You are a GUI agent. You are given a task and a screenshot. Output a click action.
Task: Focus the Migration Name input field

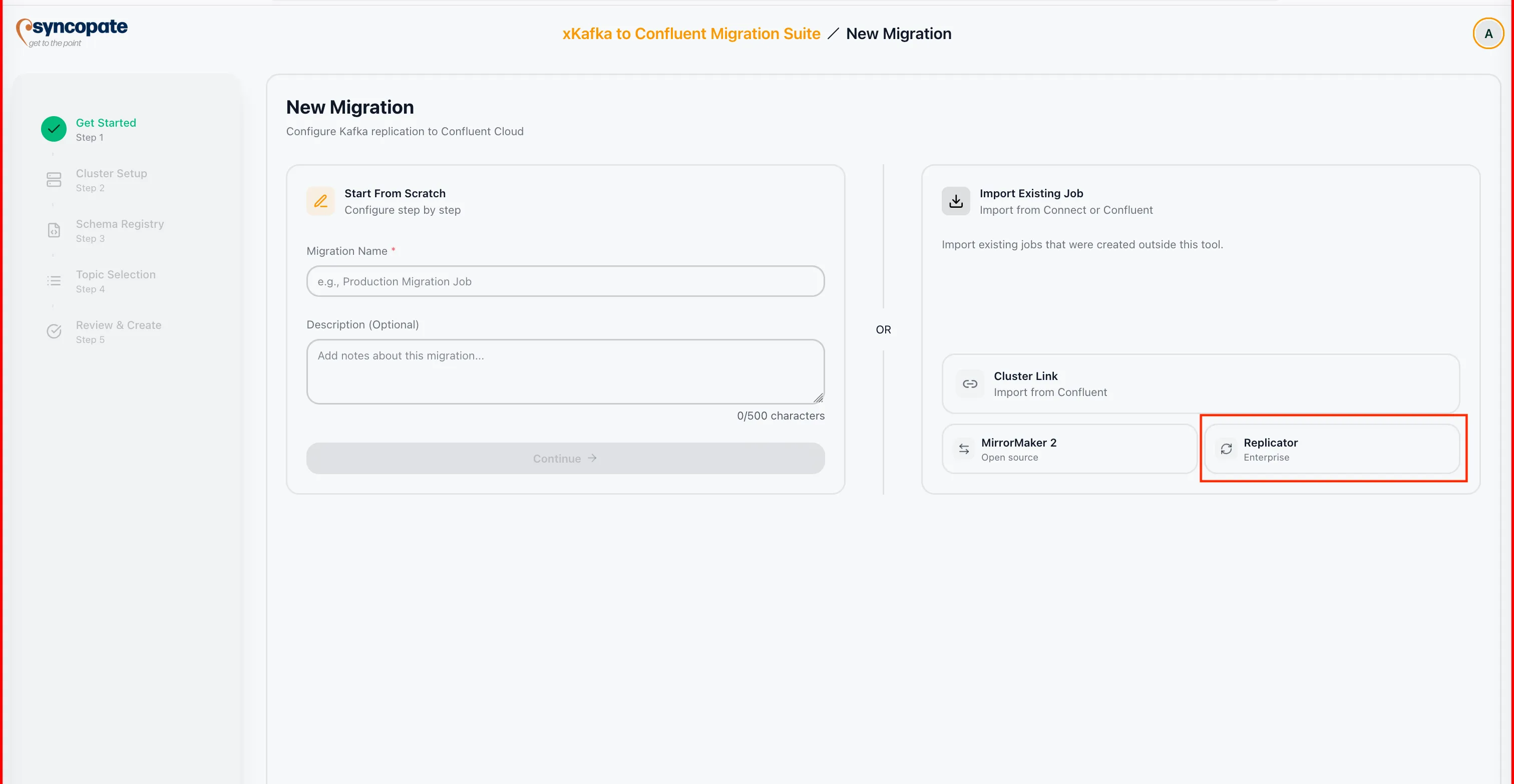(564, 281)
